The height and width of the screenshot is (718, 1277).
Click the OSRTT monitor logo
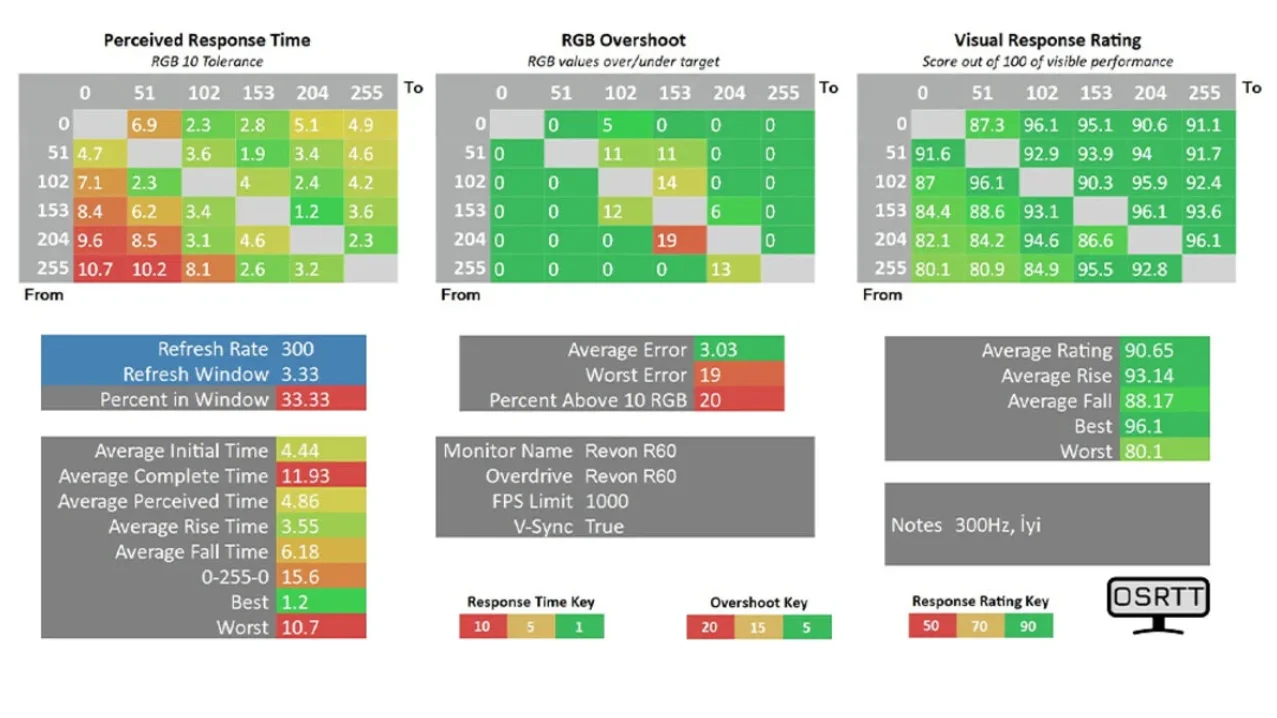pyautogui.click(x=1158, y=605)
